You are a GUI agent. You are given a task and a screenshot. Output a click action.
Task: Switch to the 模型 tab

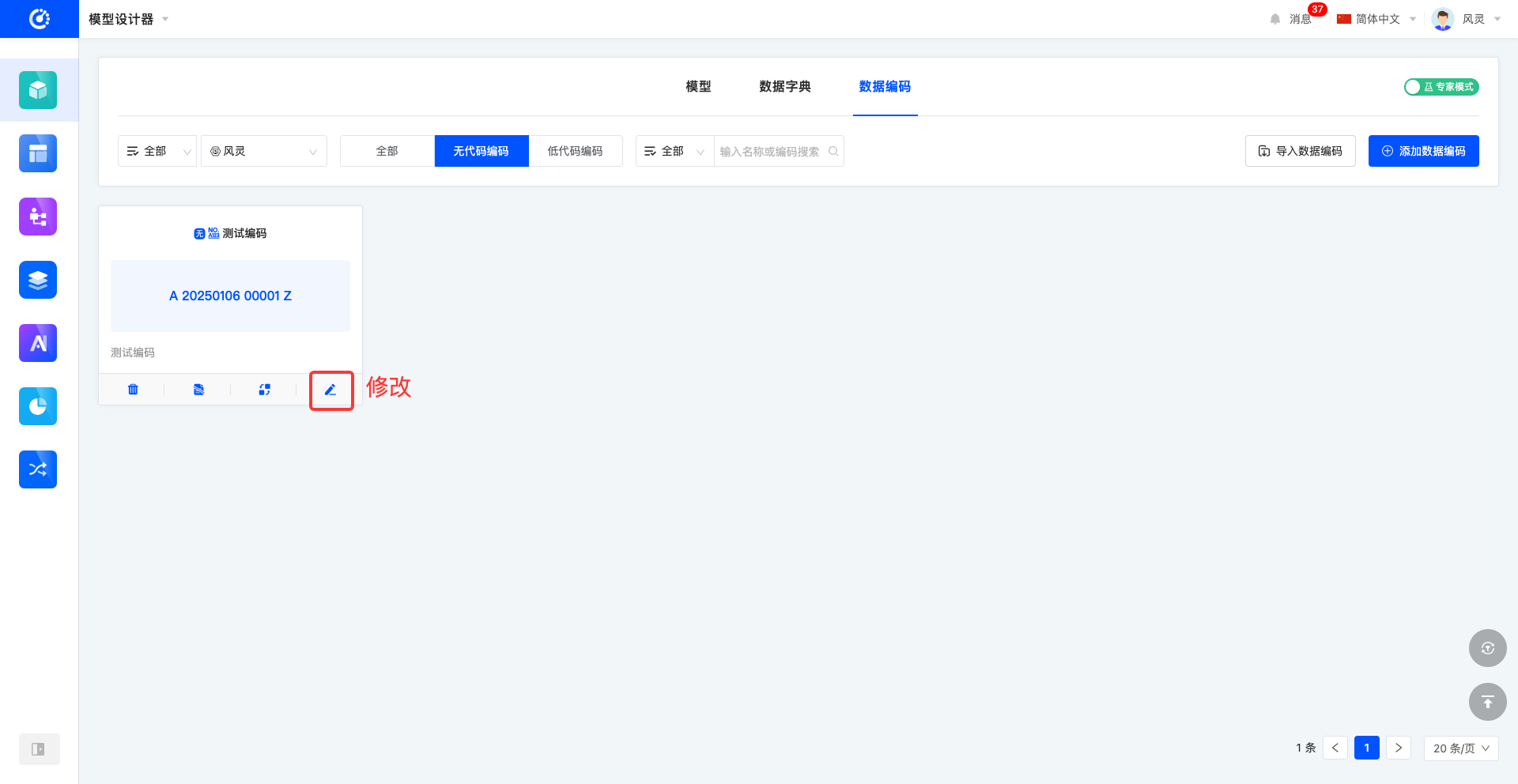(698, 86)
